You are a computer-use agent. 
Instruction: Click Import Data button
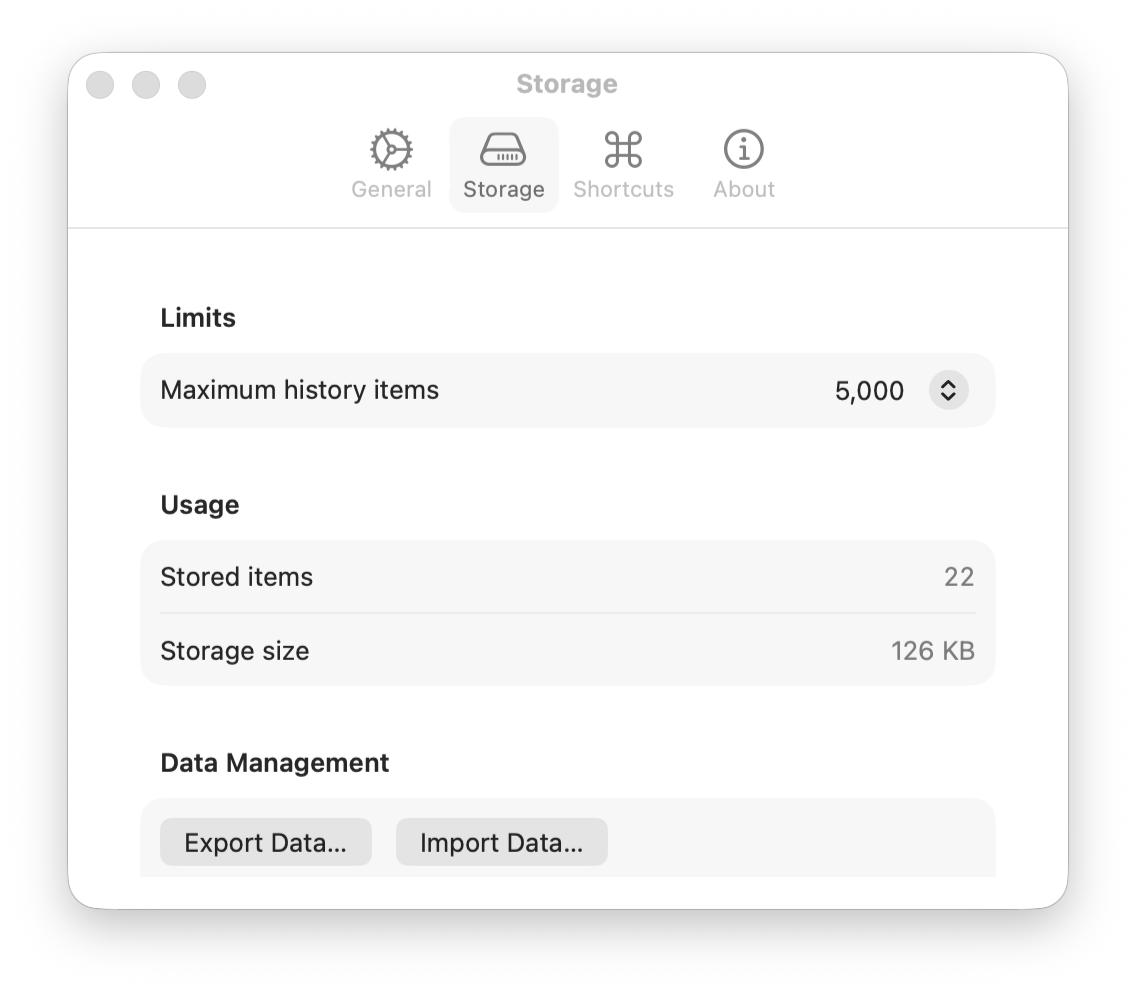(x=501, y=842)
